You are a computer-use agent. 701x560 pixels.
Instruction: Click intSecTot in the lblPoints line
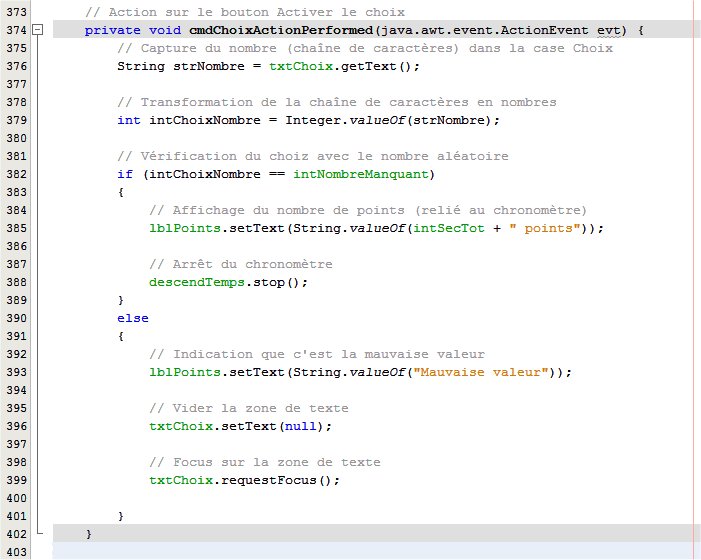point(448,228)
